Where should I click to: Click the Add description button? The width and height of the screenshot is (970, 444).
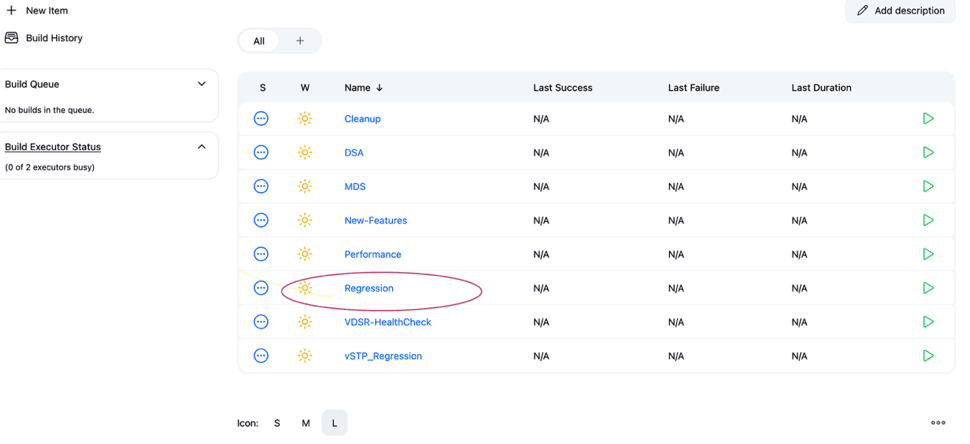pos(900,11)
